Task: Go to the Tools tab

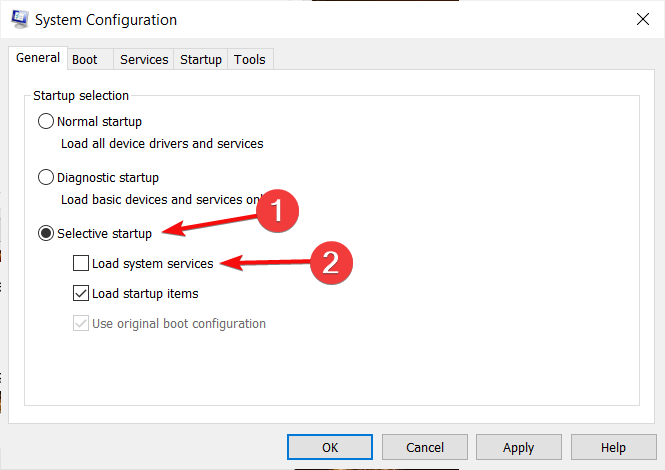Action: [x=250, y=60]
